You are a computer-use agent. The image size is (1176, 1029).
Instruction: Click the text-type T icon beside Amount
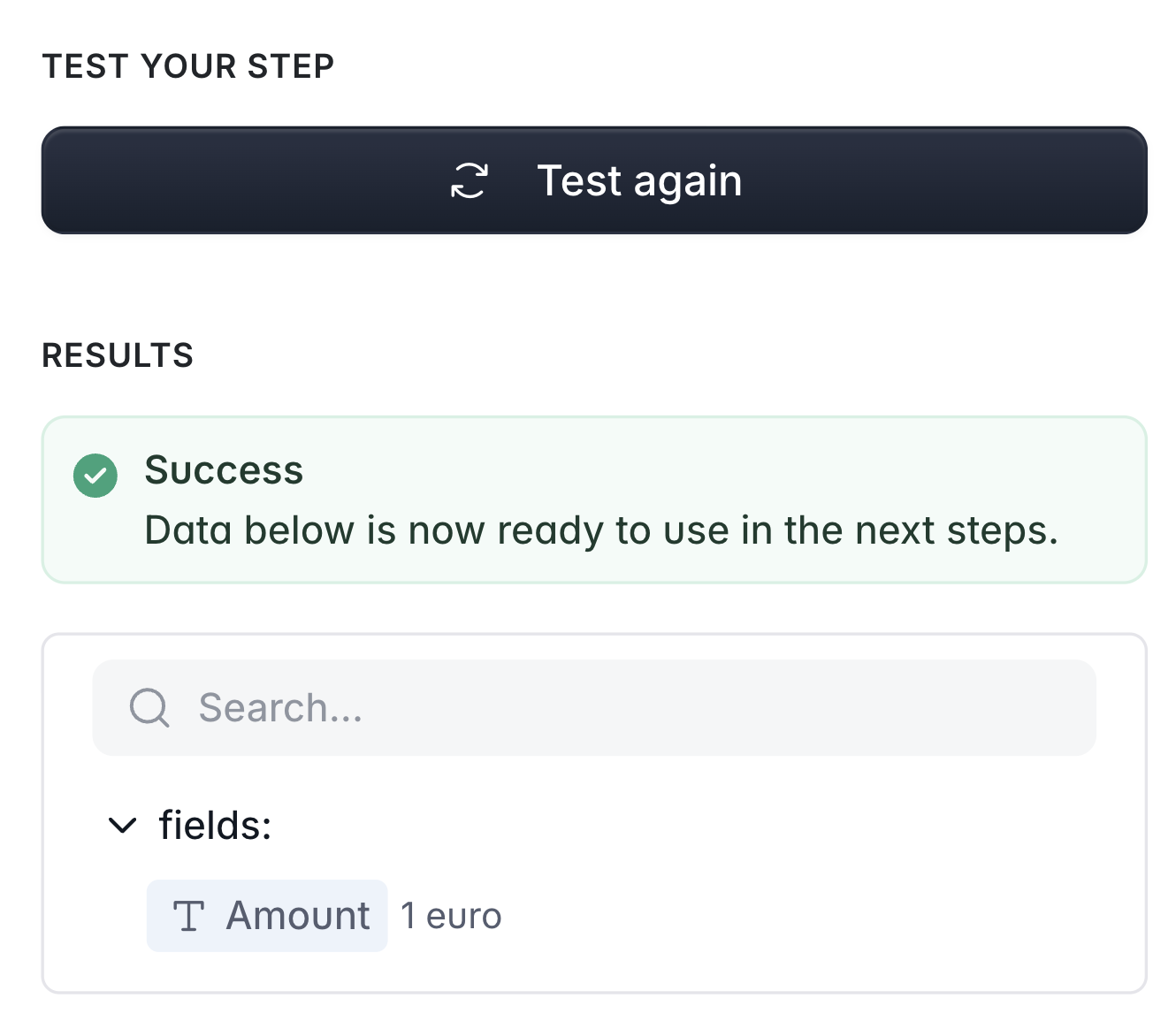188,916
